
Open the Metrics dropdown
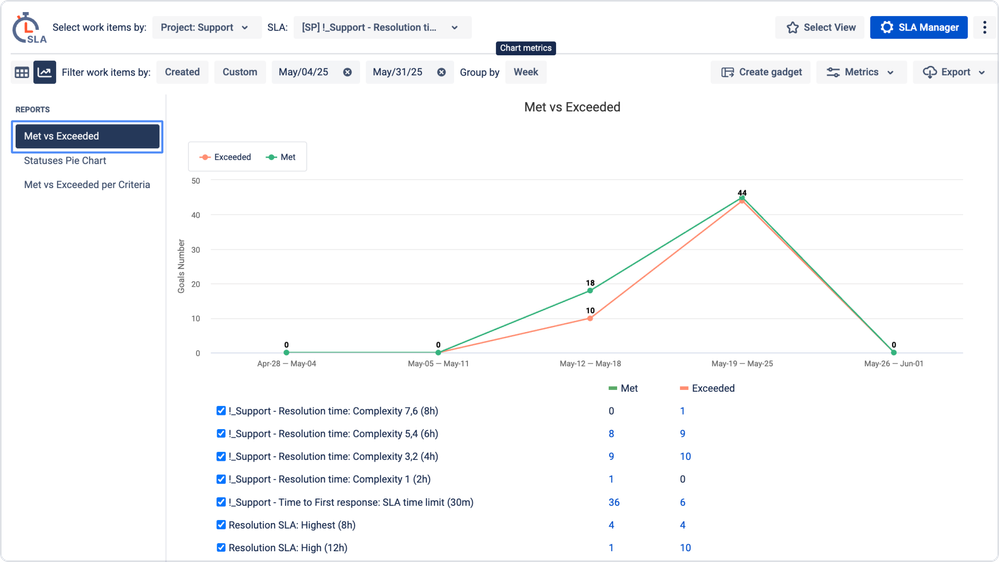[x=861, y=72]
